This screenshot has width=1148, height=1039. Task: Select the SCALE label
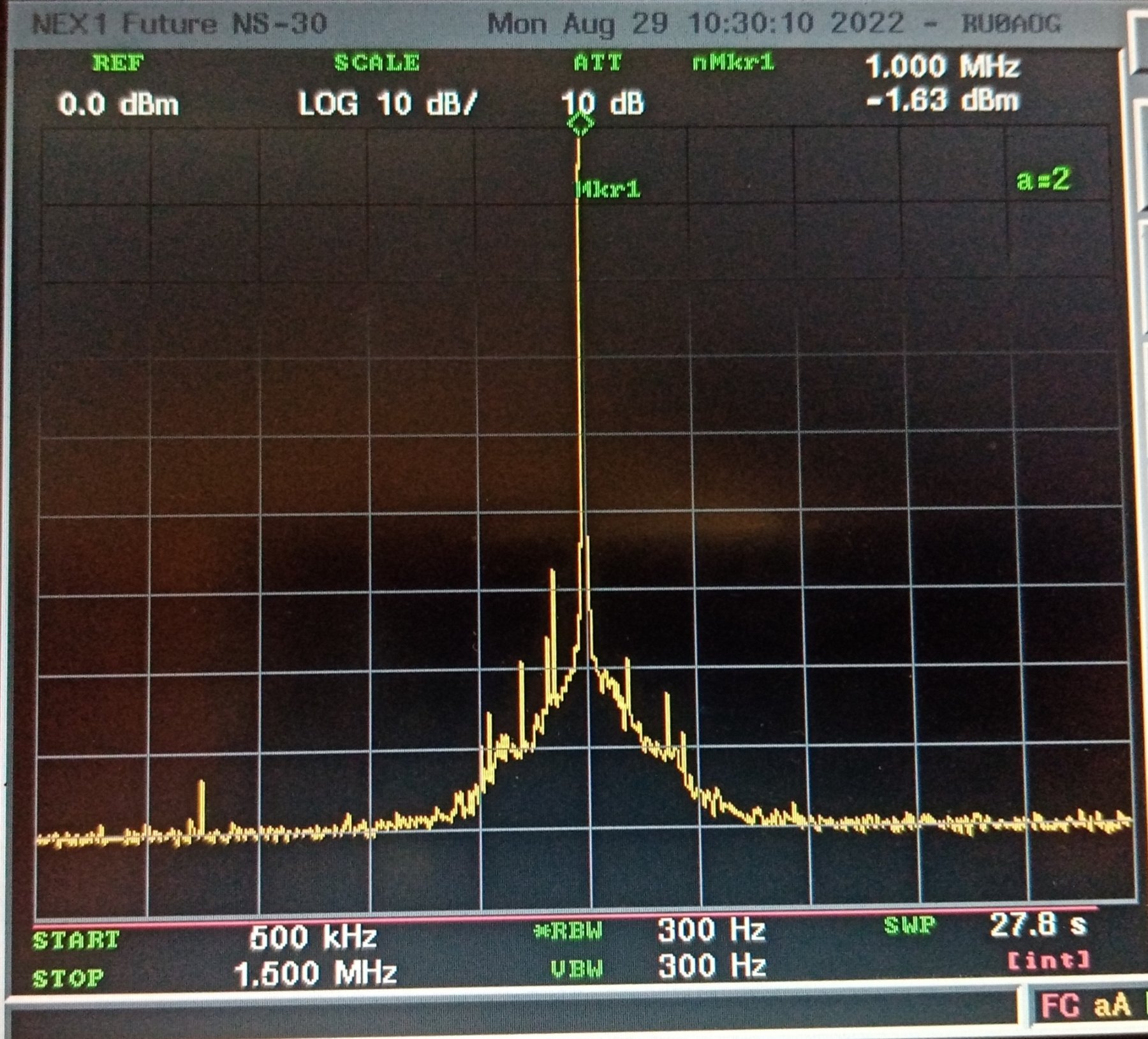377,63
